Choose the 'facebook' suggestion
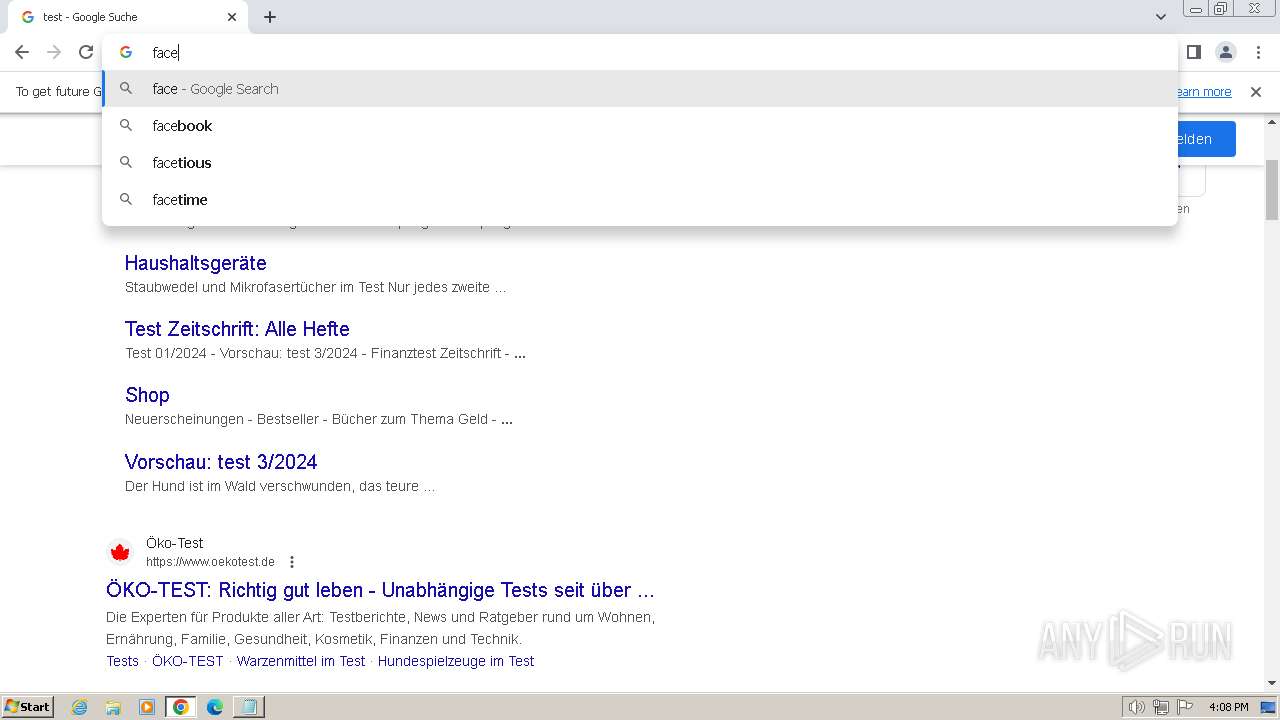This screenshot has width=1280, height=720. click(x=640, y=126)
